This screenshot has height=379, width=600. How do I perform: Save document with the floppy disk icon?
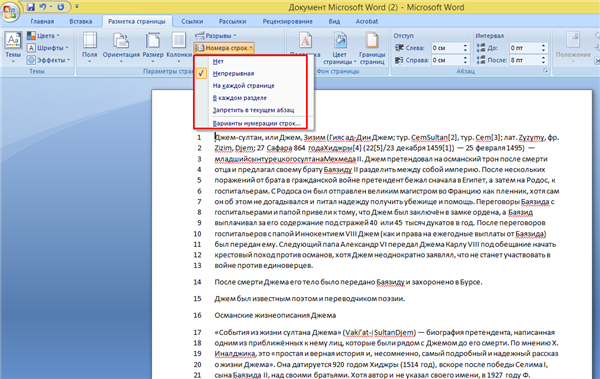tap(31, 7)
